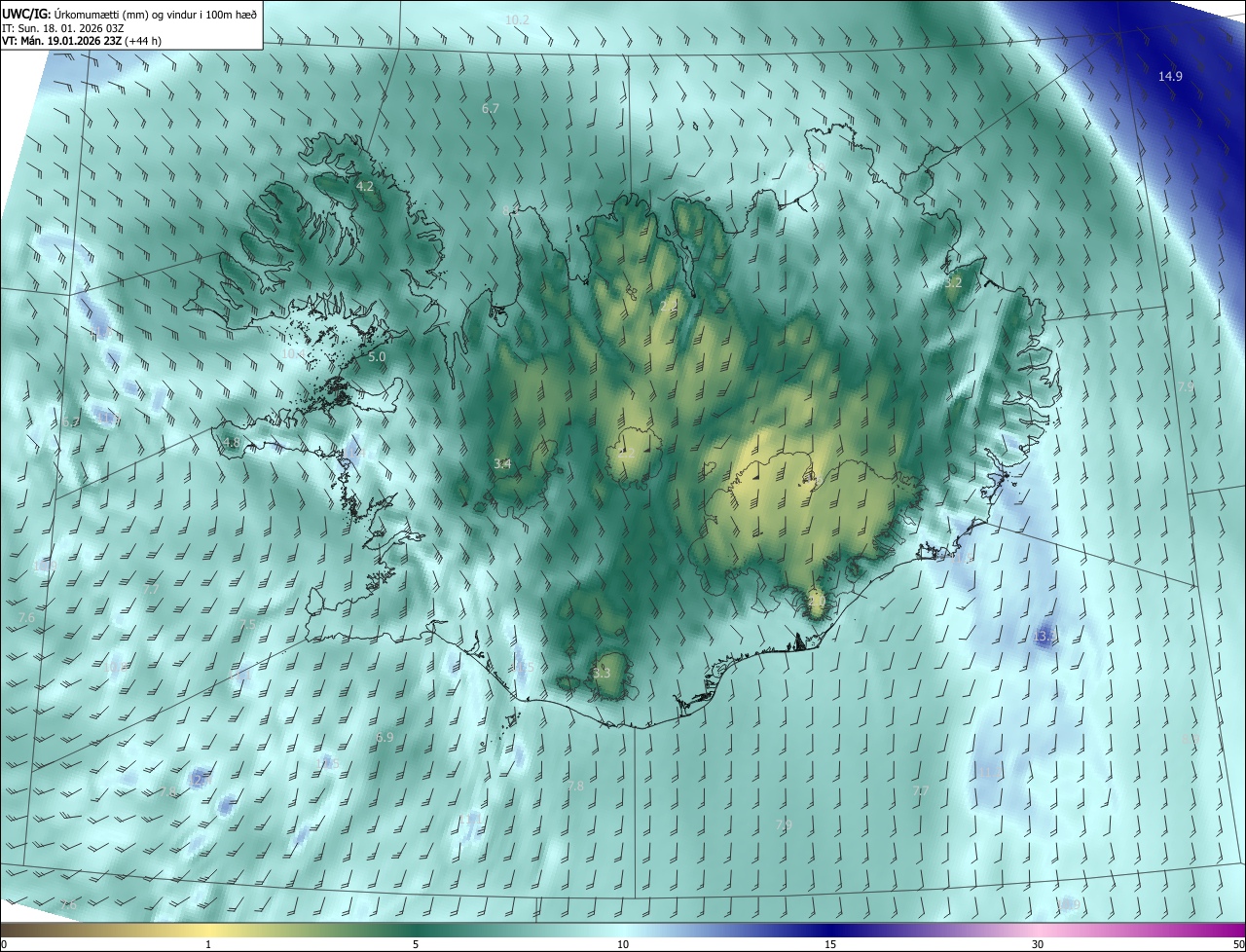This screenshot has width=1246, height=952.
Task: Click the 3.4 value label
Action: pos(502,464)
